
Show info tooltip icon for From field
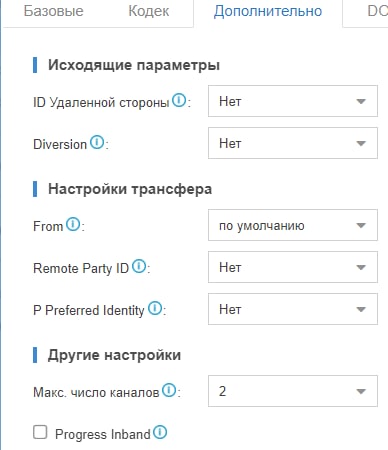[x=73, y=224]
